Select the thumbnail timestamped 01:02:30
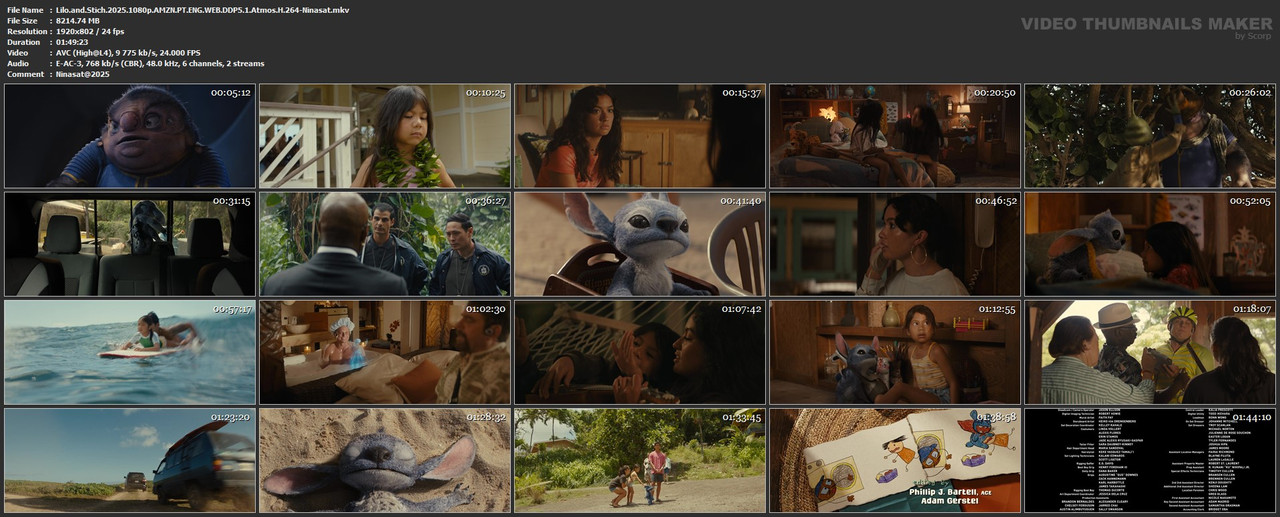 click(385, 352)
